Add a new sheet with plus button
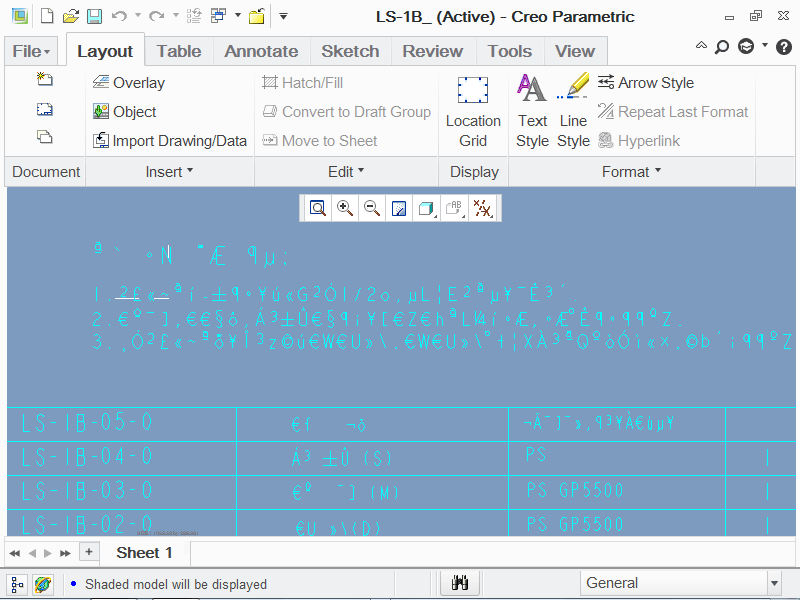This screenshot has width=800, height=600. [89, 552]
